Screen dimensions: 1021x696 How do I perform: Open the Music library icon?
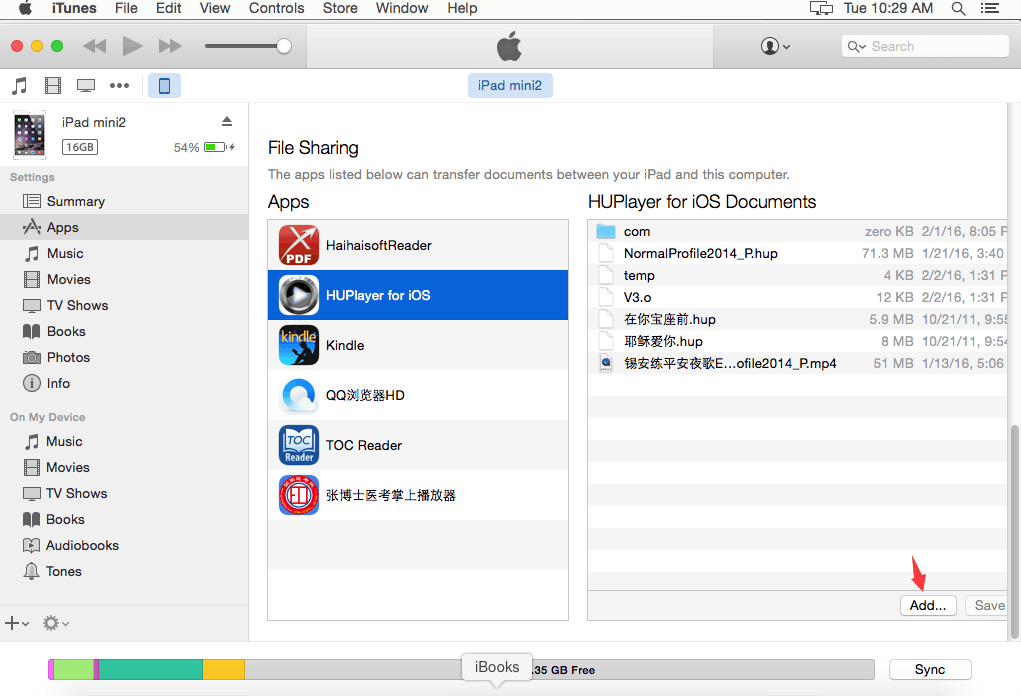[20, 85]
